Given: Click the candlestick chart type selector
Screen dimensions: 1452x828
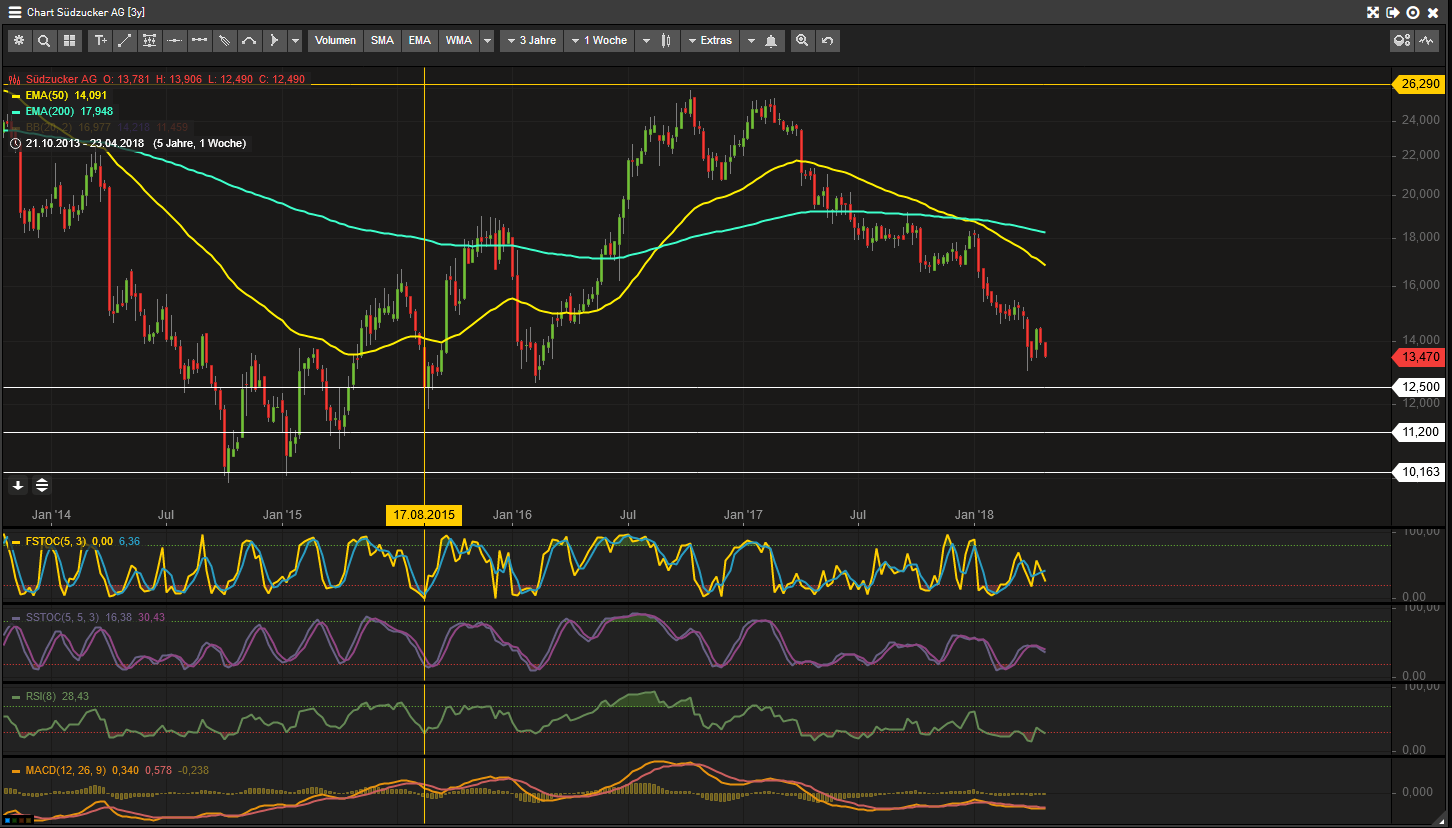Looking at the screenshot, I should click(664, 41).
